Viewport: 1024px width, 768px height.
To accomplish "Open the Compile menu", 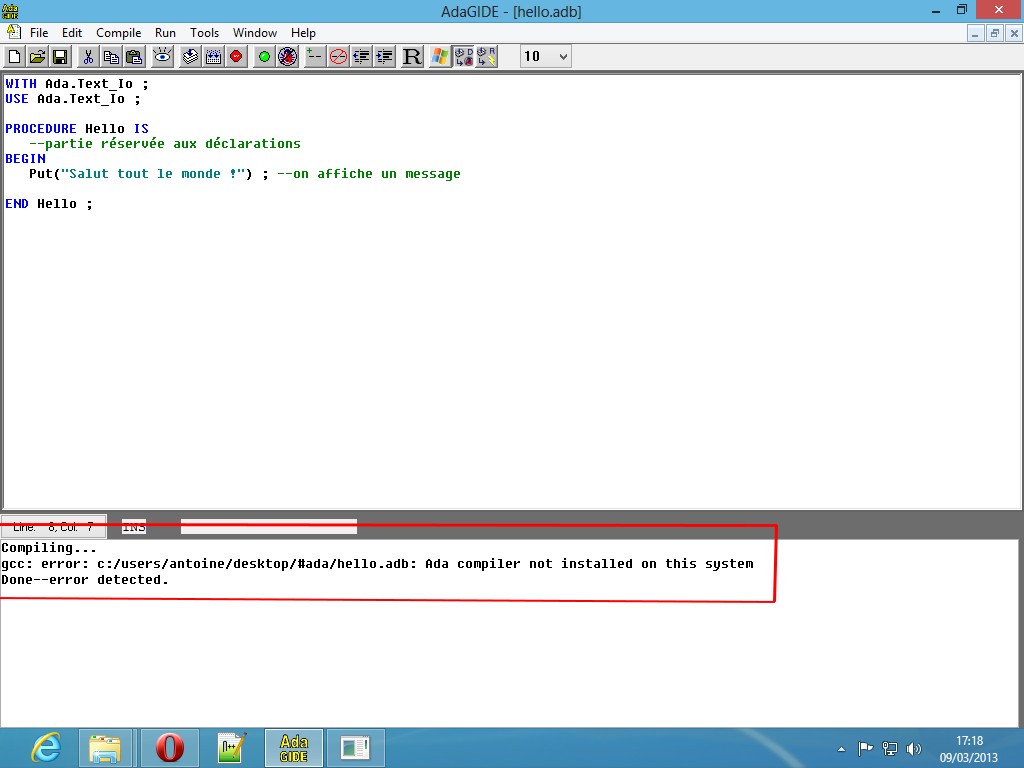I will [x=118, y=33].
